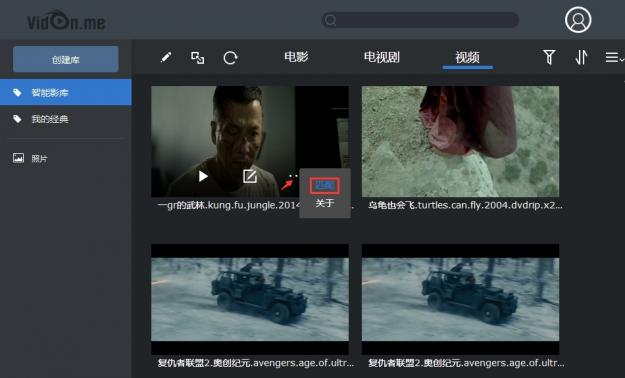Click the refresh library icon
This screenshot has height=378, width=625.
point(230,58)
